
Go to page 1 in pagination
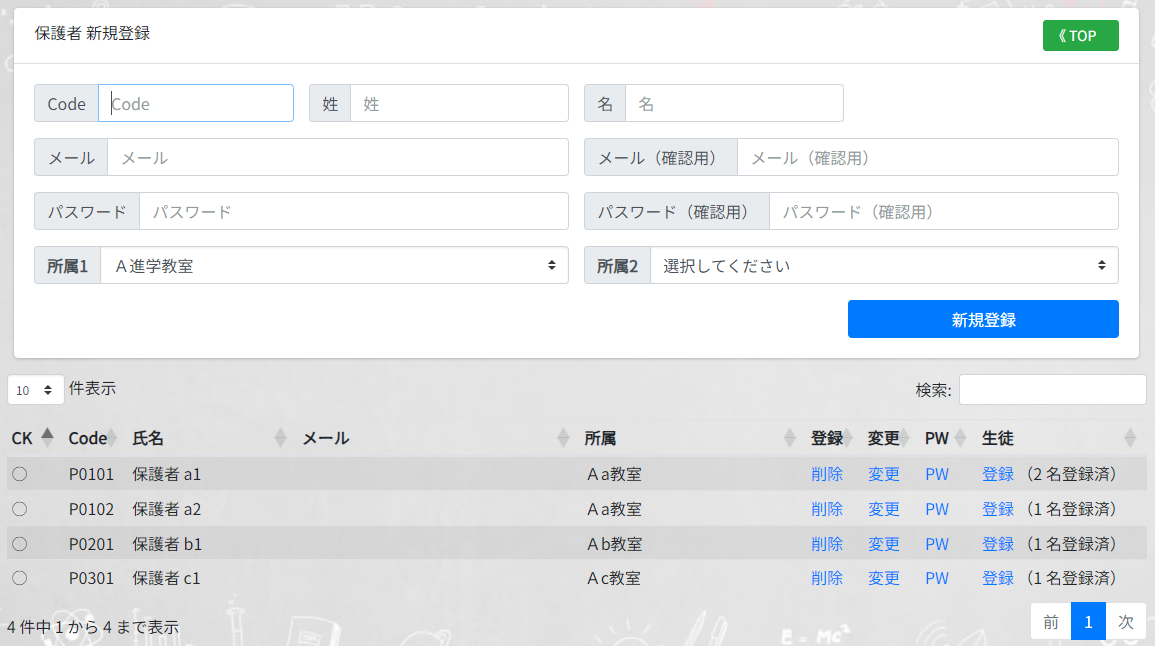point(1088,622)
